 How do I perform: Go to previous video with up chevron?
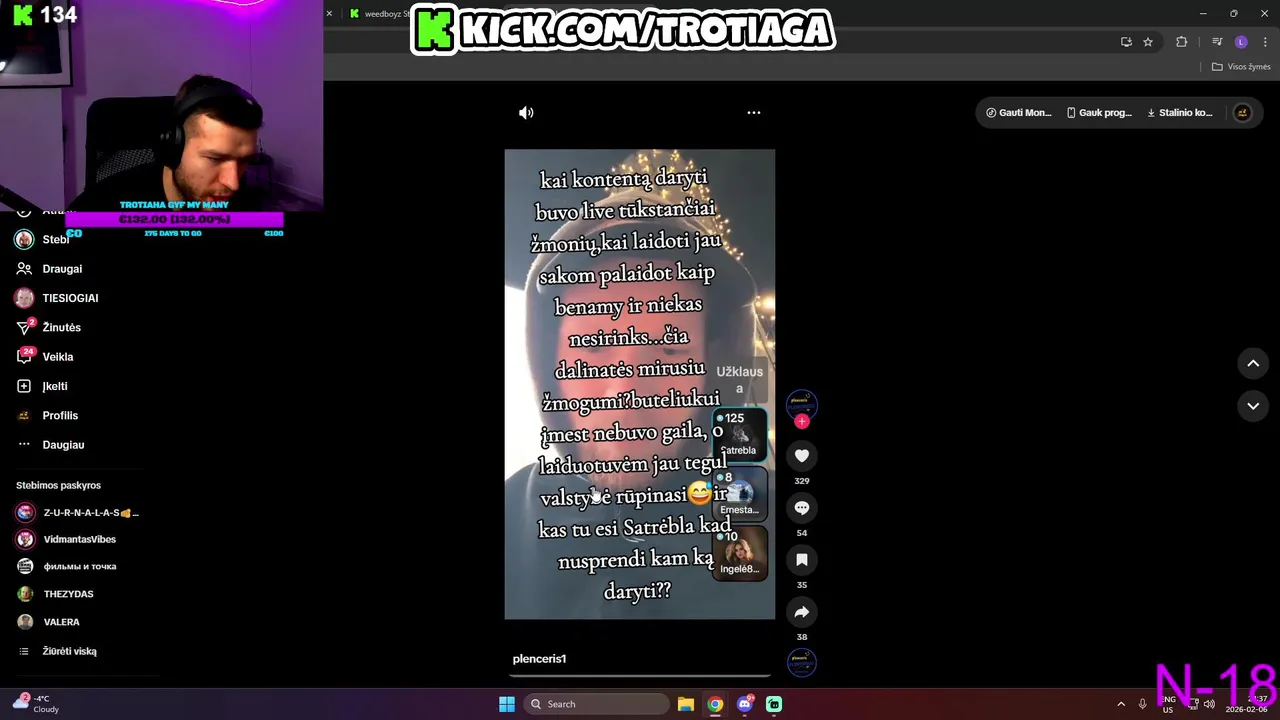(x=1253, y=364)
